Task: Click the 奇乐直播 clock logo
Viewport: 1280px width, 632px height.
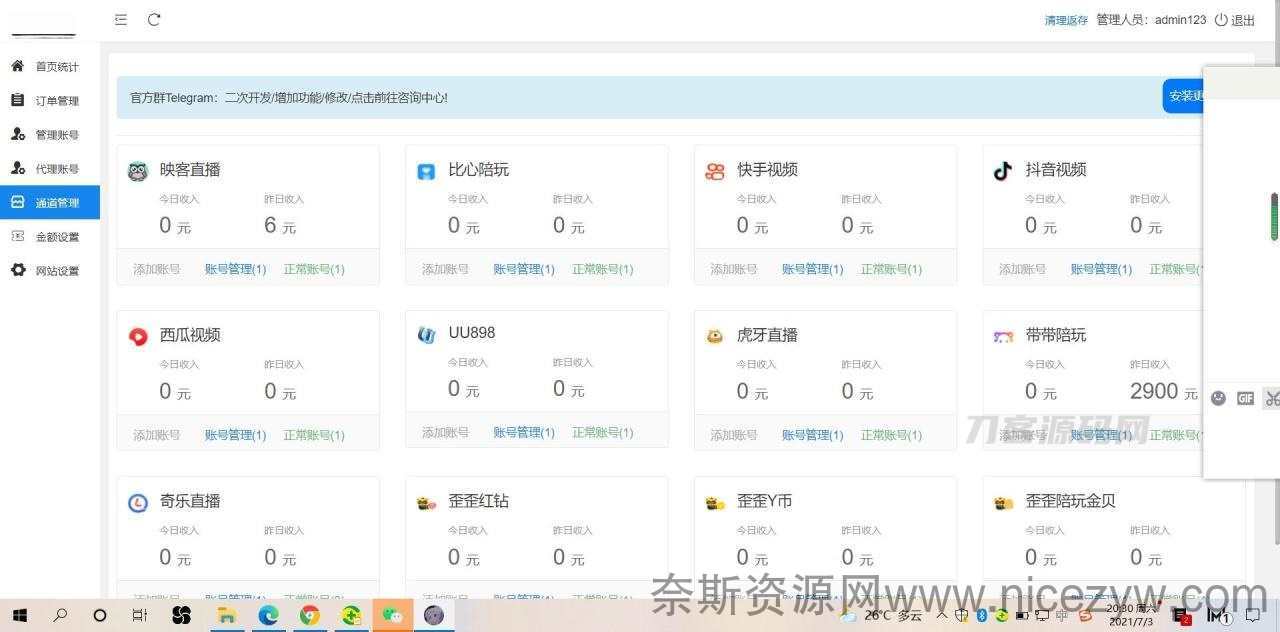Action: coord(138,503)
